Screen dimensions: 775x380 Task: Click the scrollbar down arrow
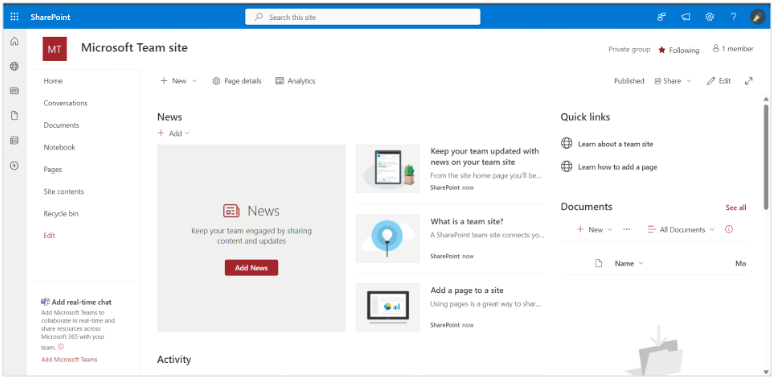coord(766,371)
